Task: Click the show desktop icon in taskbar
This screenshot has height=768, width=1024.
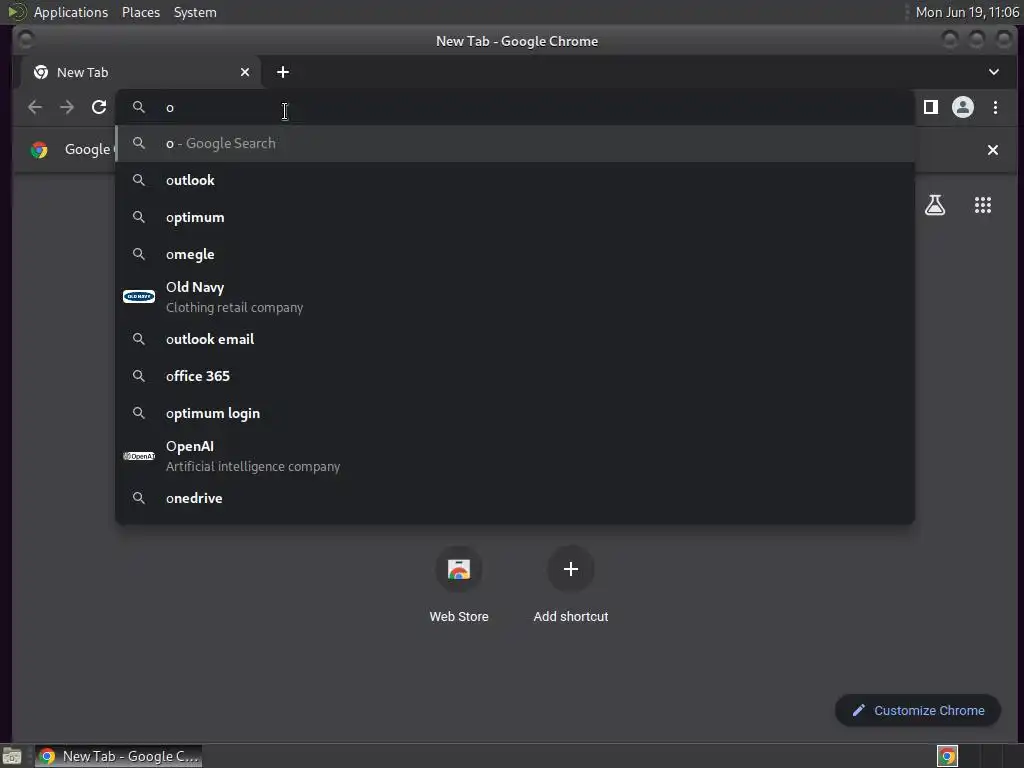Action: [12, 756]
